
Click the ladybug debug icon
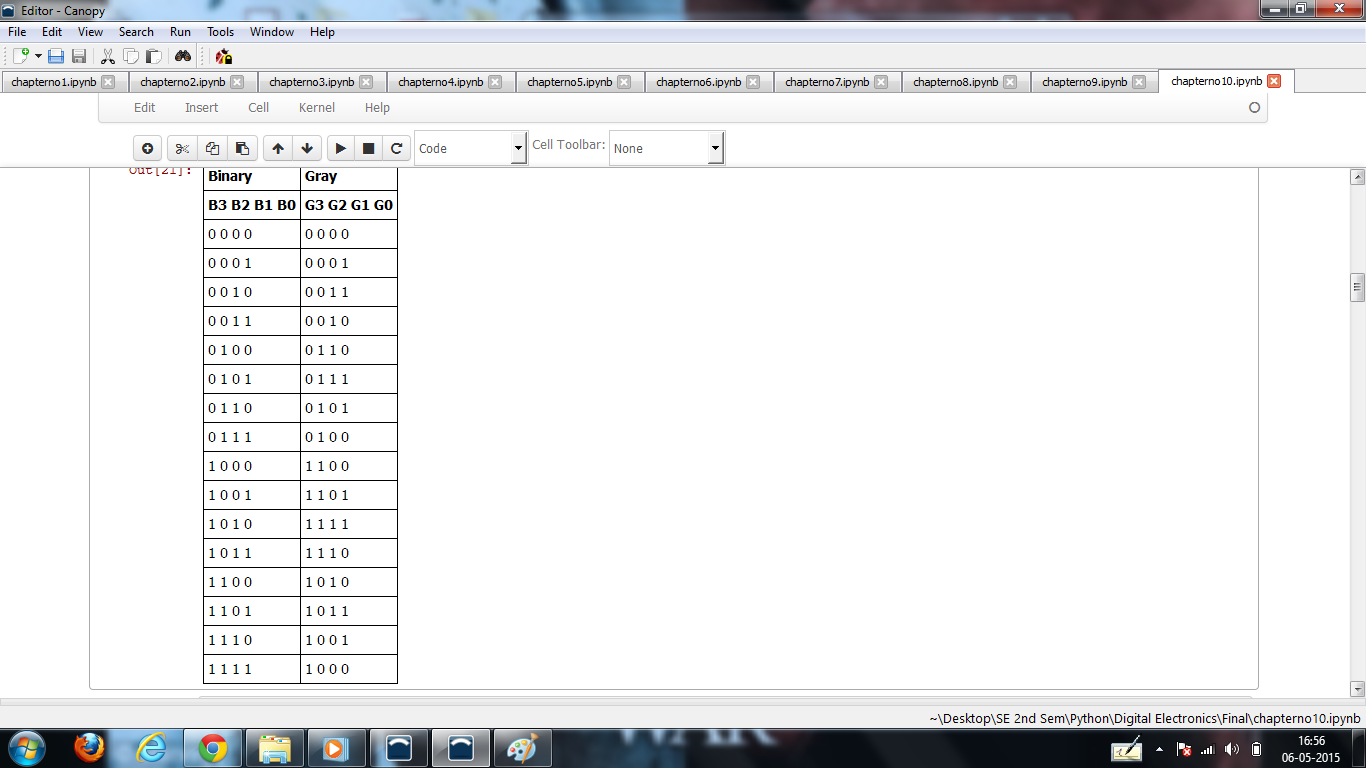(x=224, y=56)
